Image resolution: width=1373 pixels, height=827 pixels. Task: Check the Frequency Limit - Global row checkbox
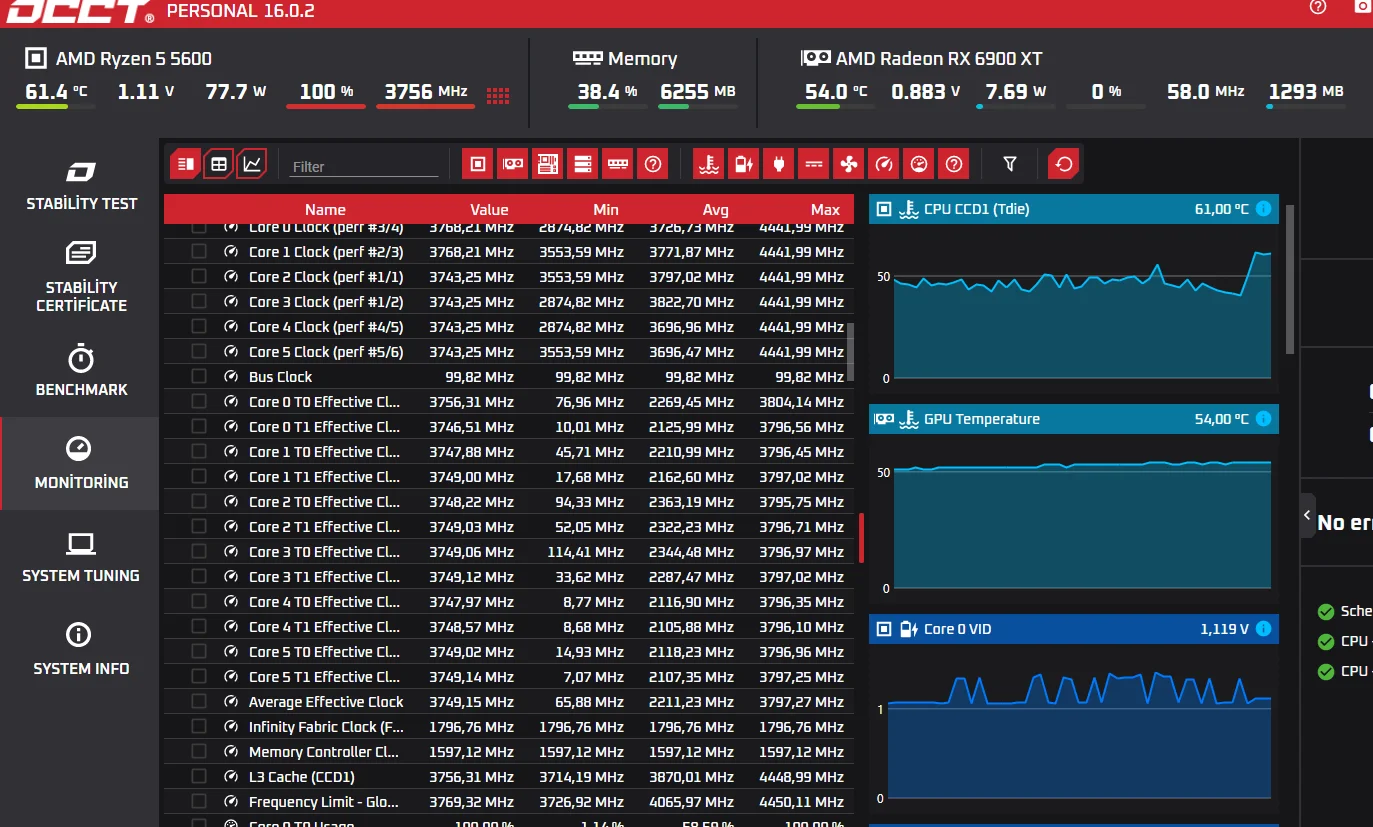[199, 802]
